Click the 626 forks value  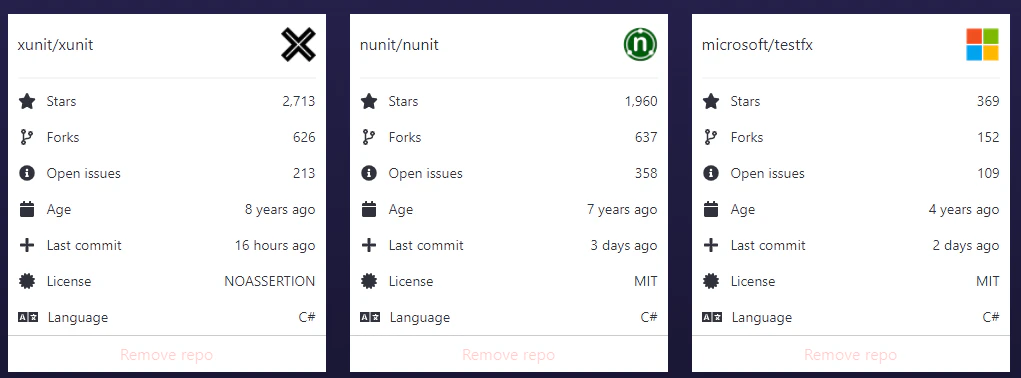pyautogui.click(x=304, y=137)
